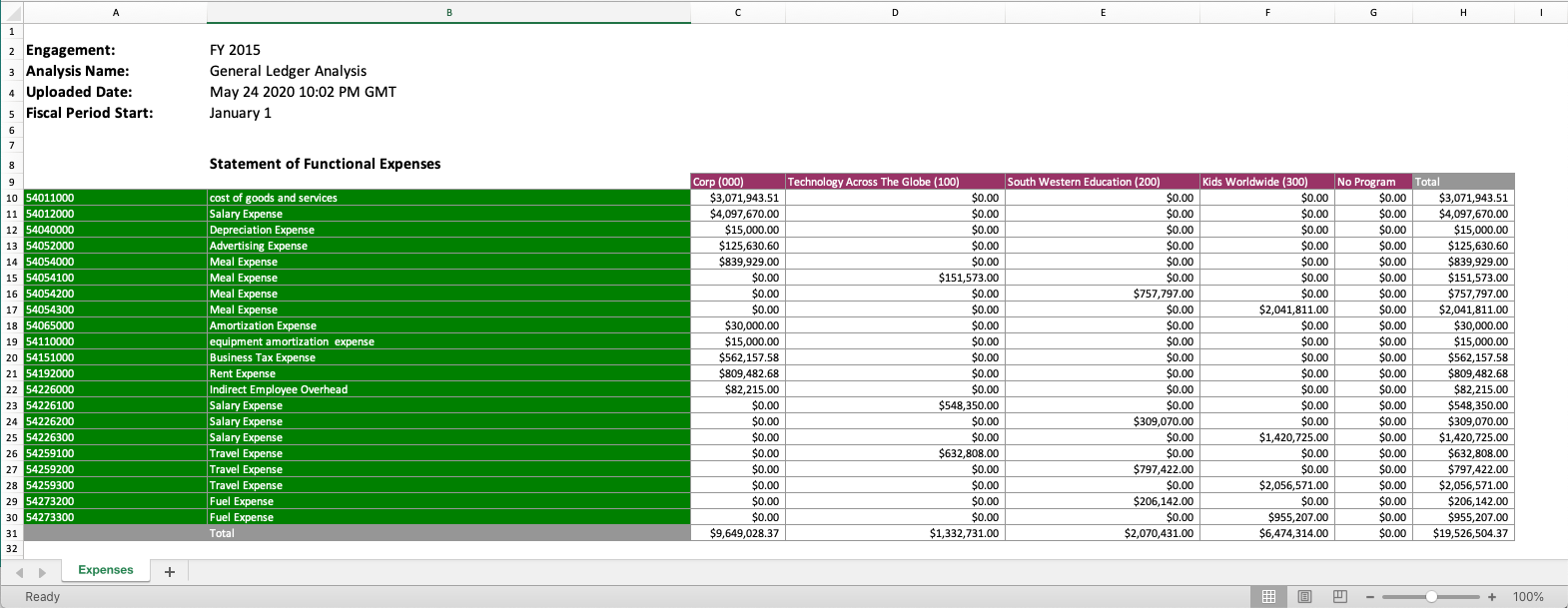Select column H header
The image size is (1568, 608).
(x=1463, y=13)
